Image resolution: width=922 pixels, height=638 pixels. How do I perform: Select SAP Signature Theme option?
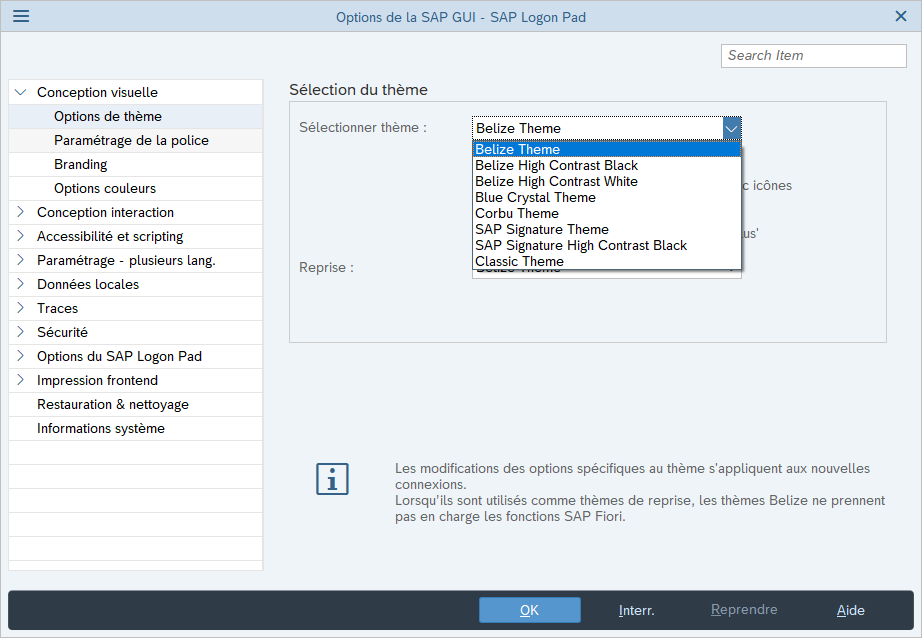point(606,229)
